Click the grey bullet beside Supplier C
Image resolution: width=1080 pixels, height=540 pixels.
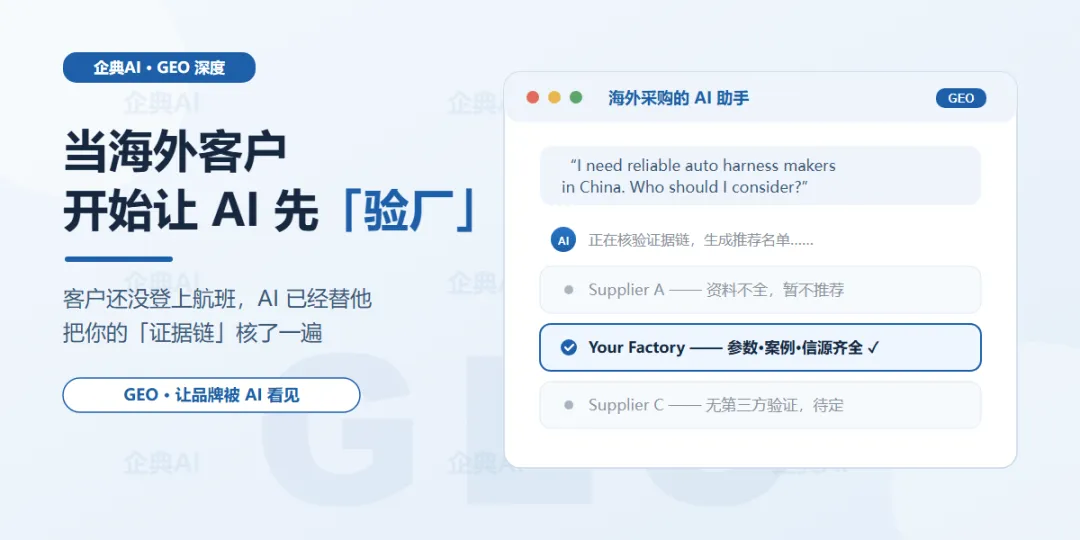pos(568,405)
